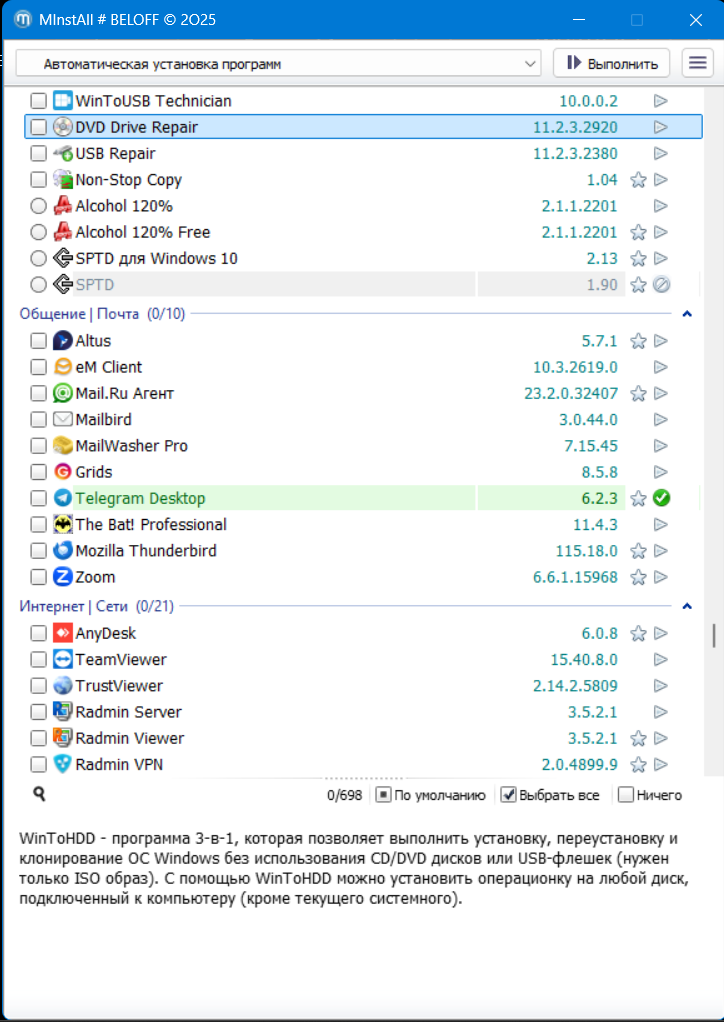Collapse the Интернет | Сети section
This screenshot has height=1022, width=724.
tap(687, 606)
